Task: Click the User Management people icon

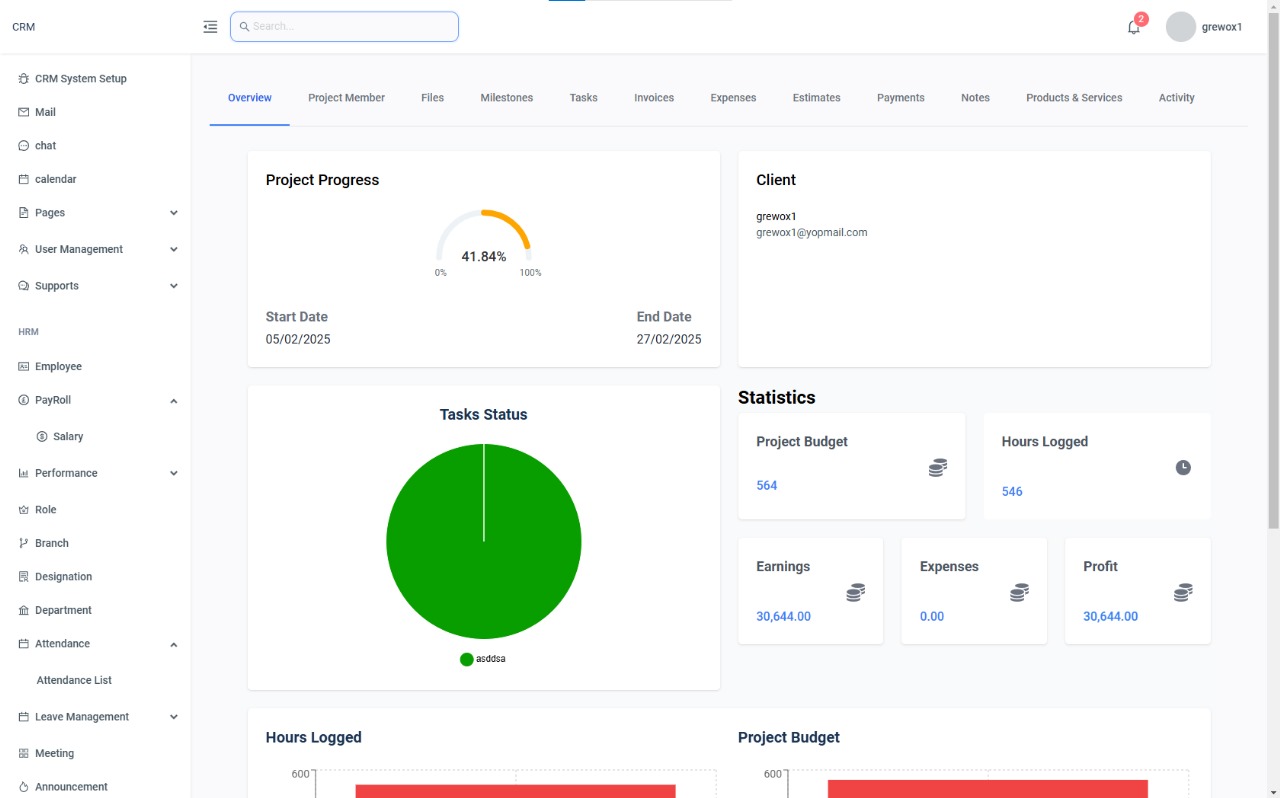Action: [x=24, y=249]
